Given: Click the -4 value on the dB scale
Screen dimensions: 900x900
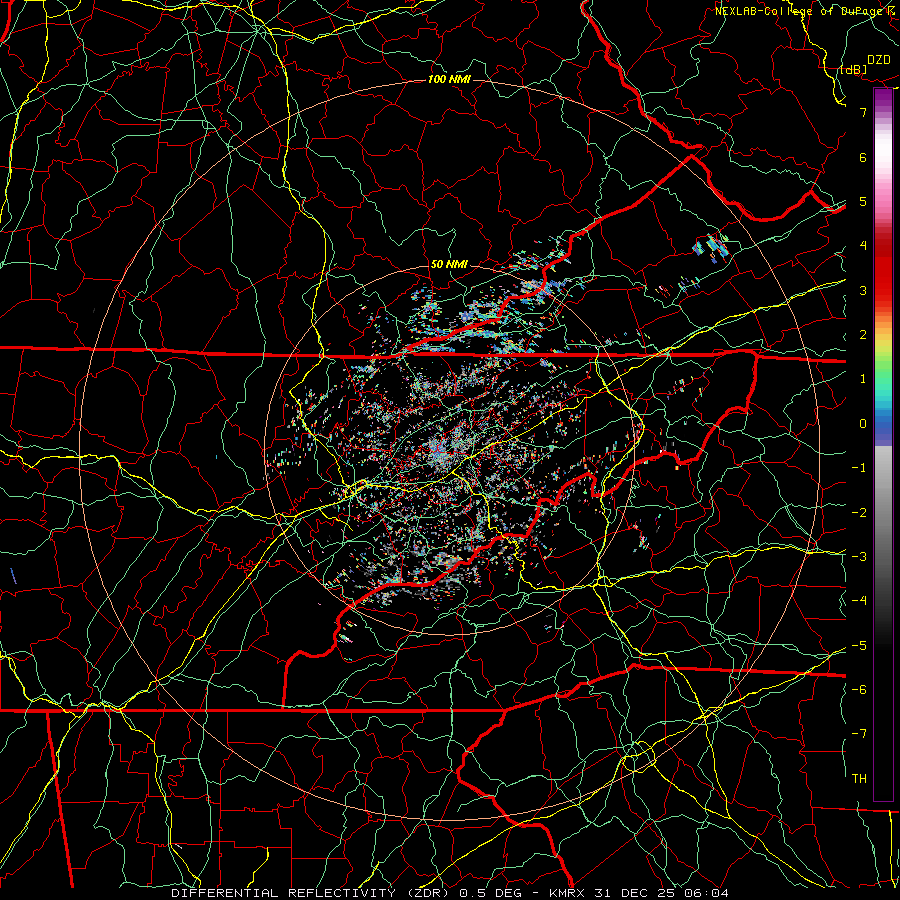Looking at the screenshot, I should pos(859,601).
